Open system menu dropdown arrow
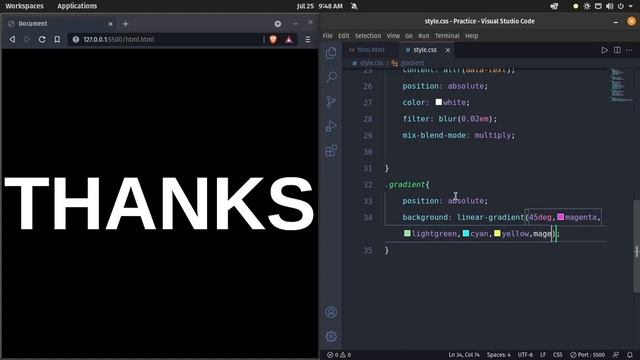Screen dimensions: 640x360 tap(631, 6)
